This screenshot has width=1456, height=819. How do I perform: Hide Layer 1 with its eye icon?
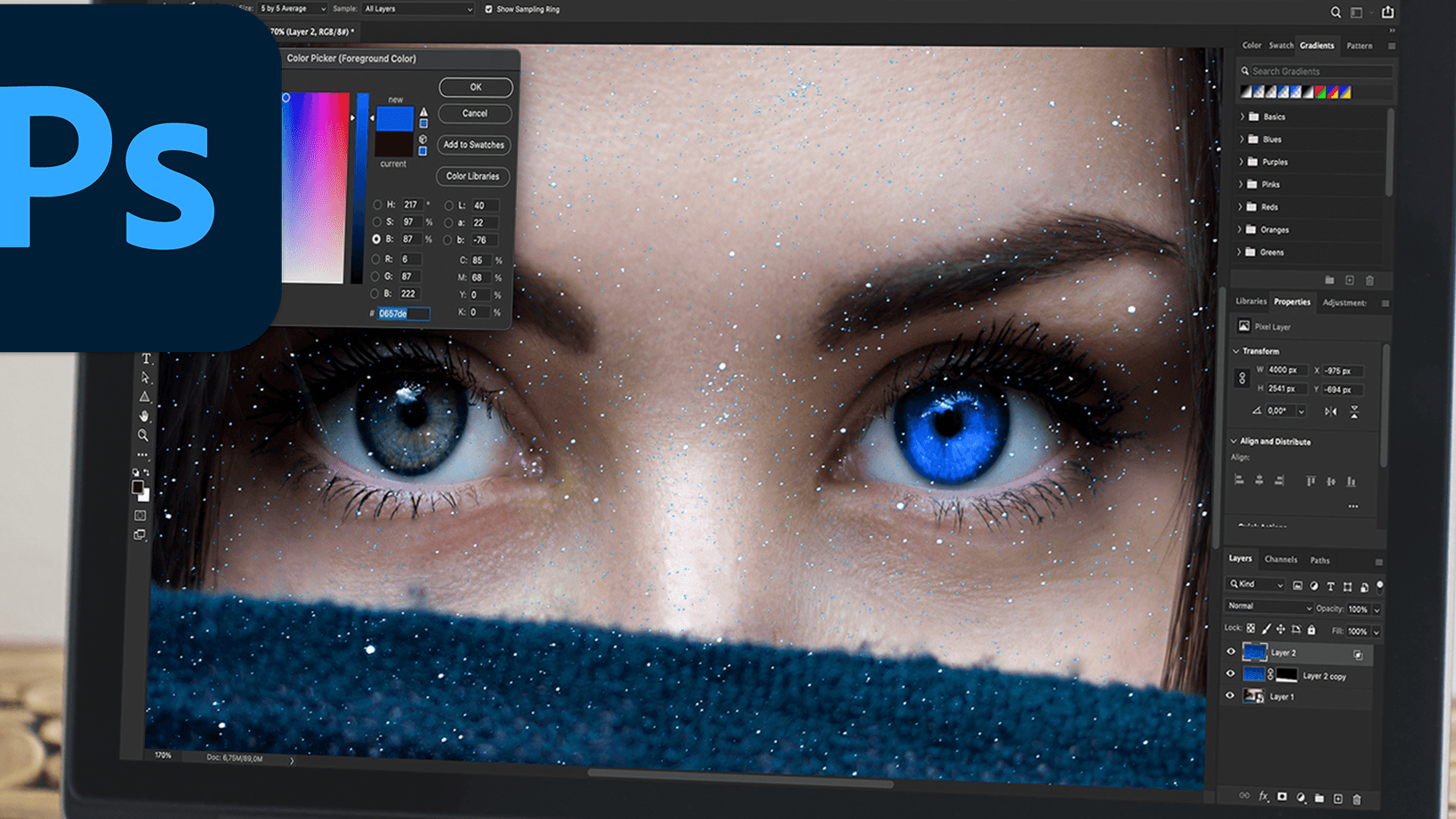[1230, 696]
